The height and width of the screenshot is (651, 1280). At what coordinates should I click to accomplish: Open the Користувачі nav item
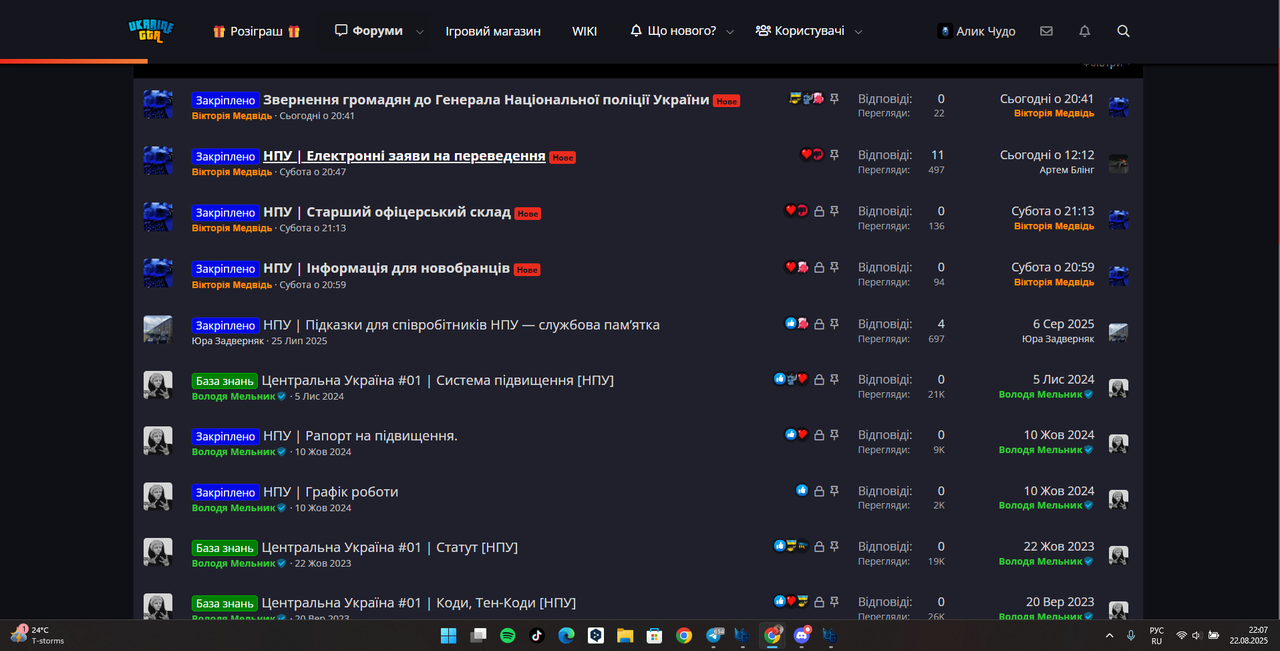(x=800, y=31)
